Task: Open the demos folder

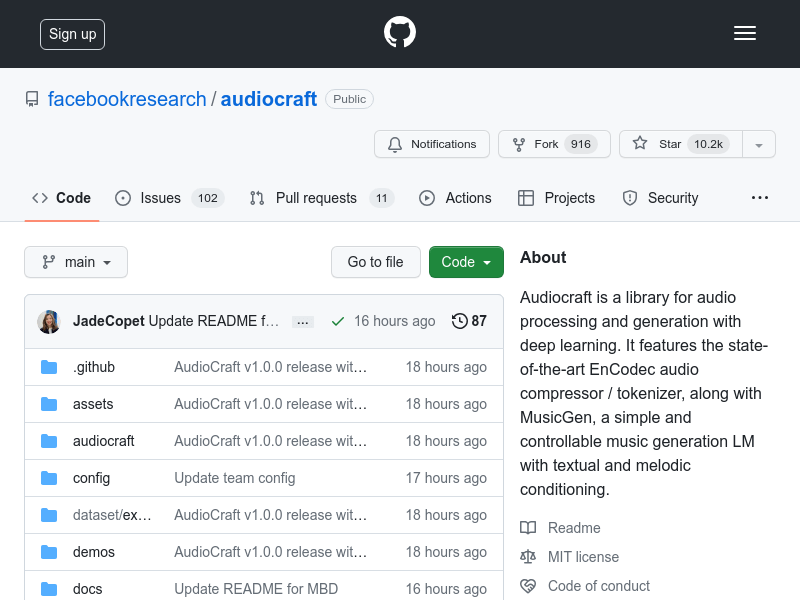Action: tap(94, 552)
